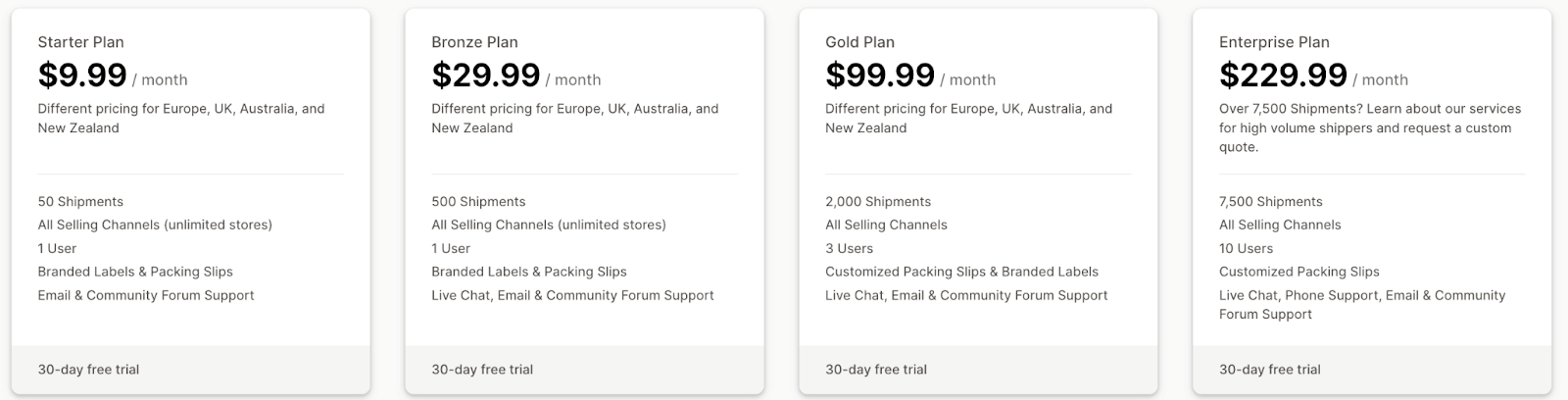
Task: Open the Gold Plan card title
Action: pyautogui.click(x=859, y=42)
